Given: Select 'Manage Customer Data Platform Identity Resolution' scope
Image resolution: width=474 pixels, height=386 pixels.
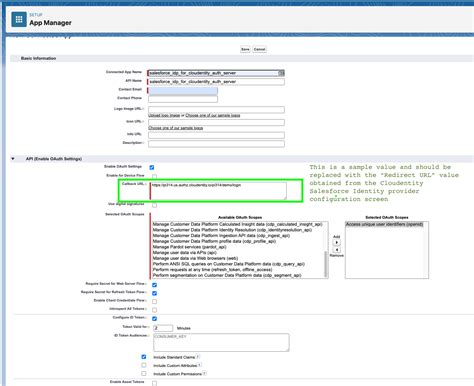Looking at the screenshot, I should [232, 230].
